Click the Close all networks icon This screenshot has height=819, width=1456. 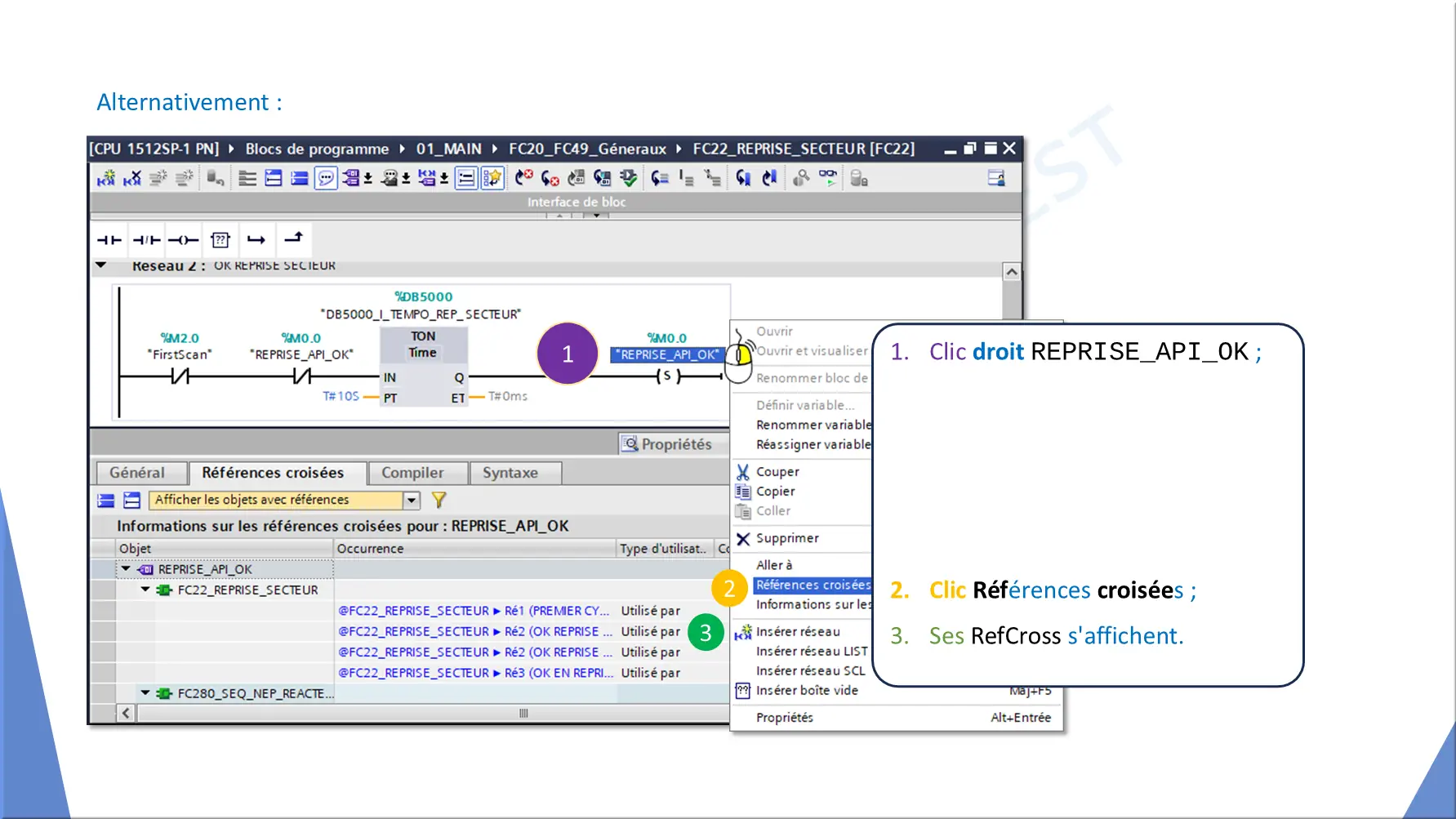[299, 178]
